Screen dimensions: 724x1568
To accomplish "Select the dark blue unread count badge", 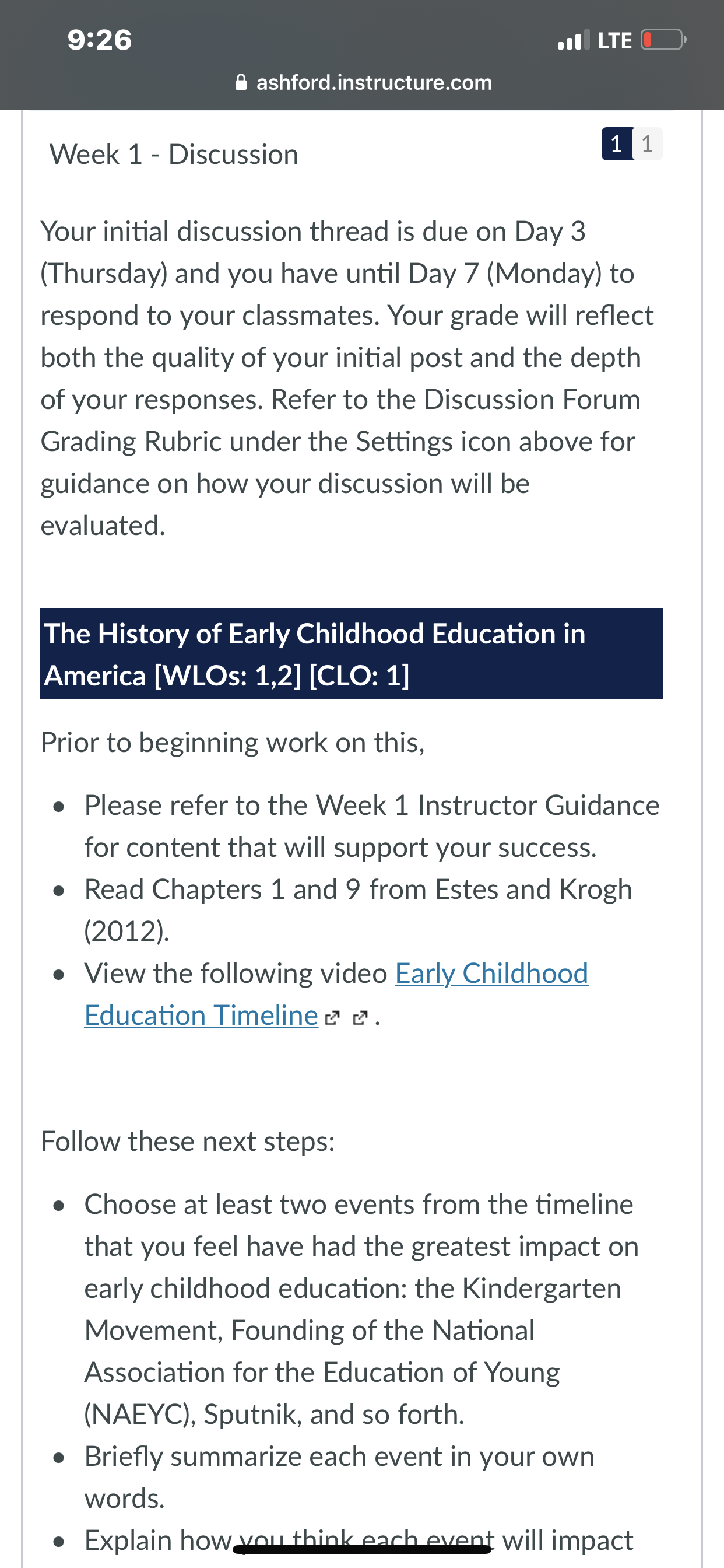I will tap(617, 144).
